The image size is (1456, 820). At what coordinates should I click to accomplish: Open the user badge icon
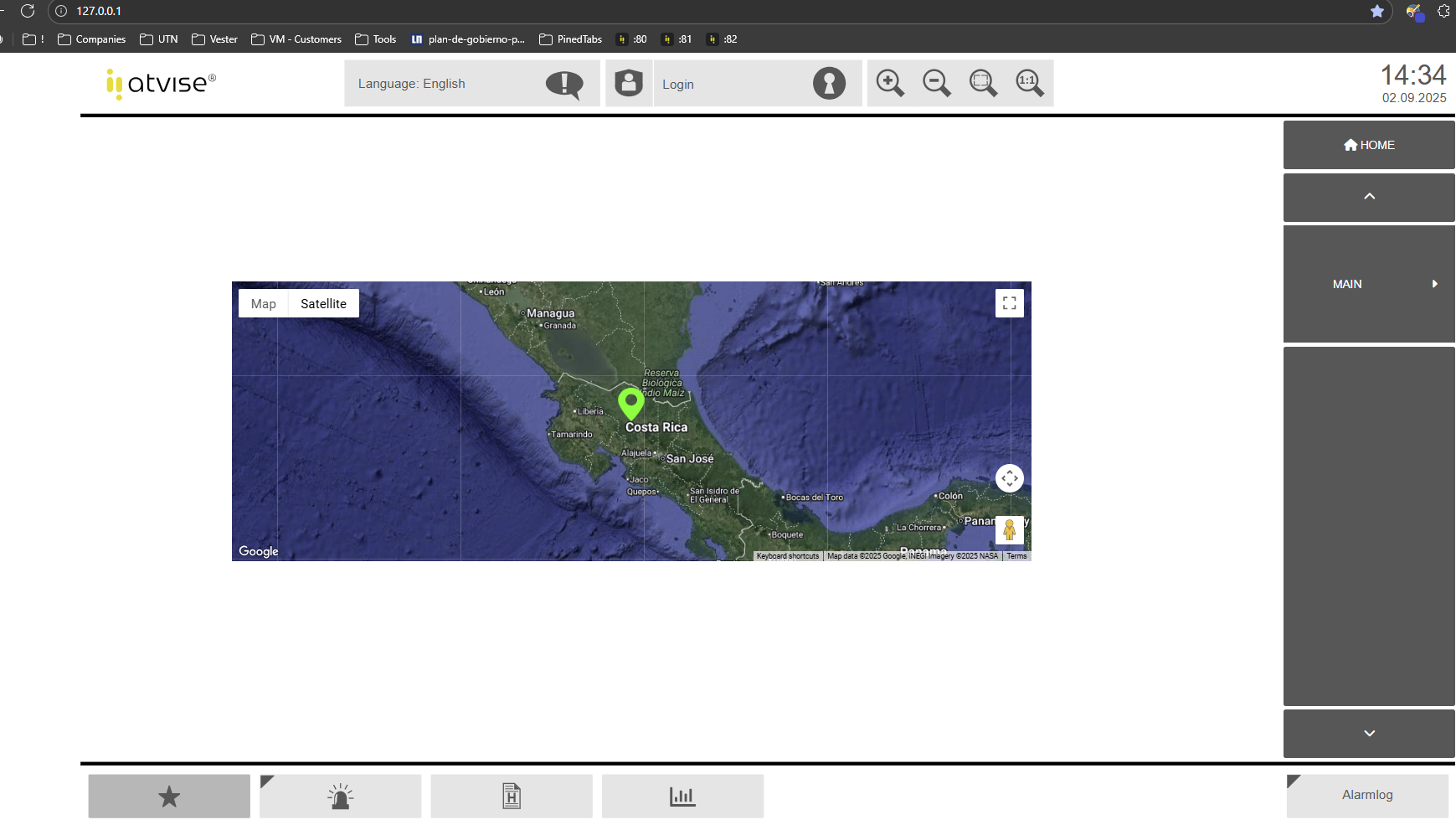coord(629,83)
